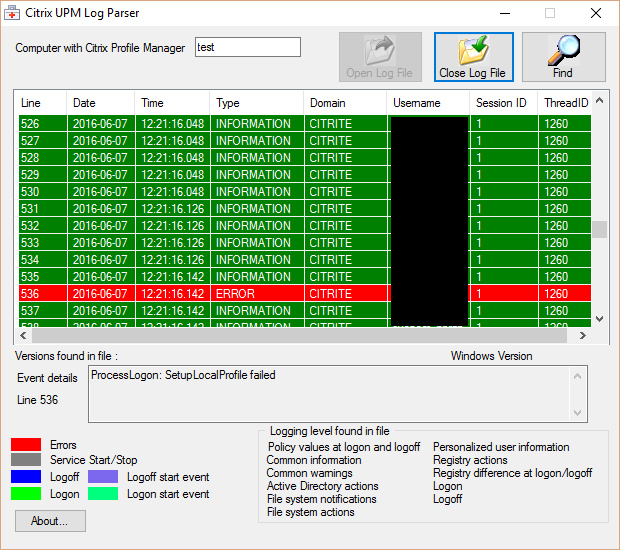Click the mint Logon start event swatch
The width and height of the screenshot is (620, 550).
[x=103, y=493]
